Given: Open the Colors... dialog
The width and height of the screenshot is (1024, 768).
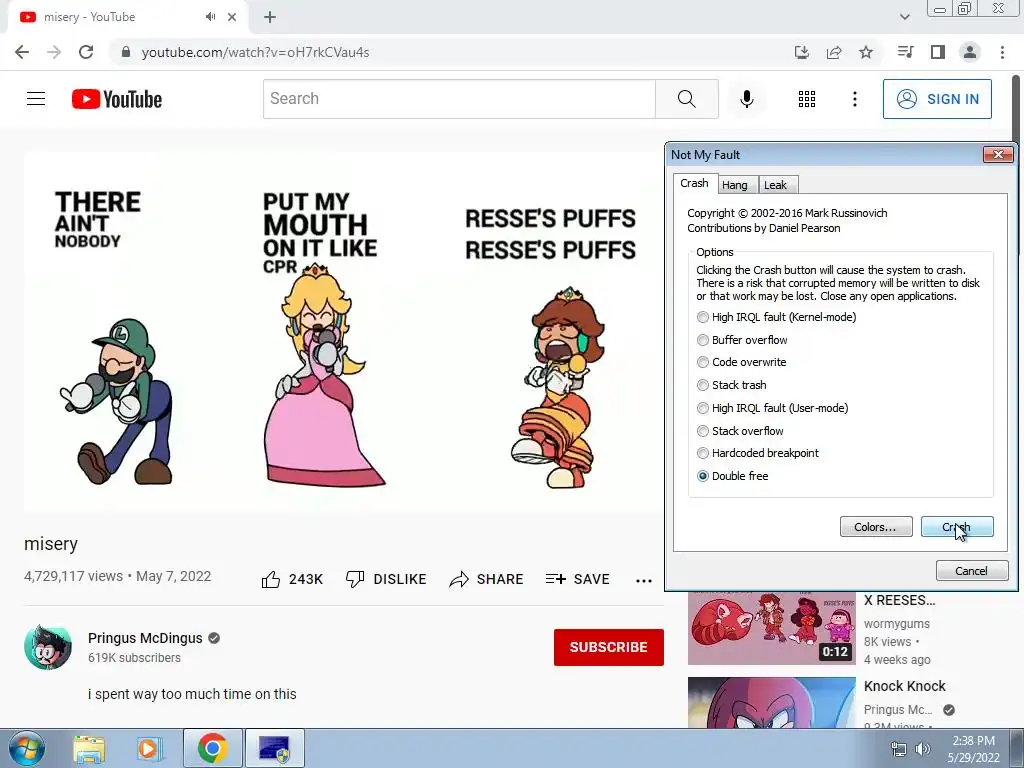Looking at the screenshot, I should [876, 527].
